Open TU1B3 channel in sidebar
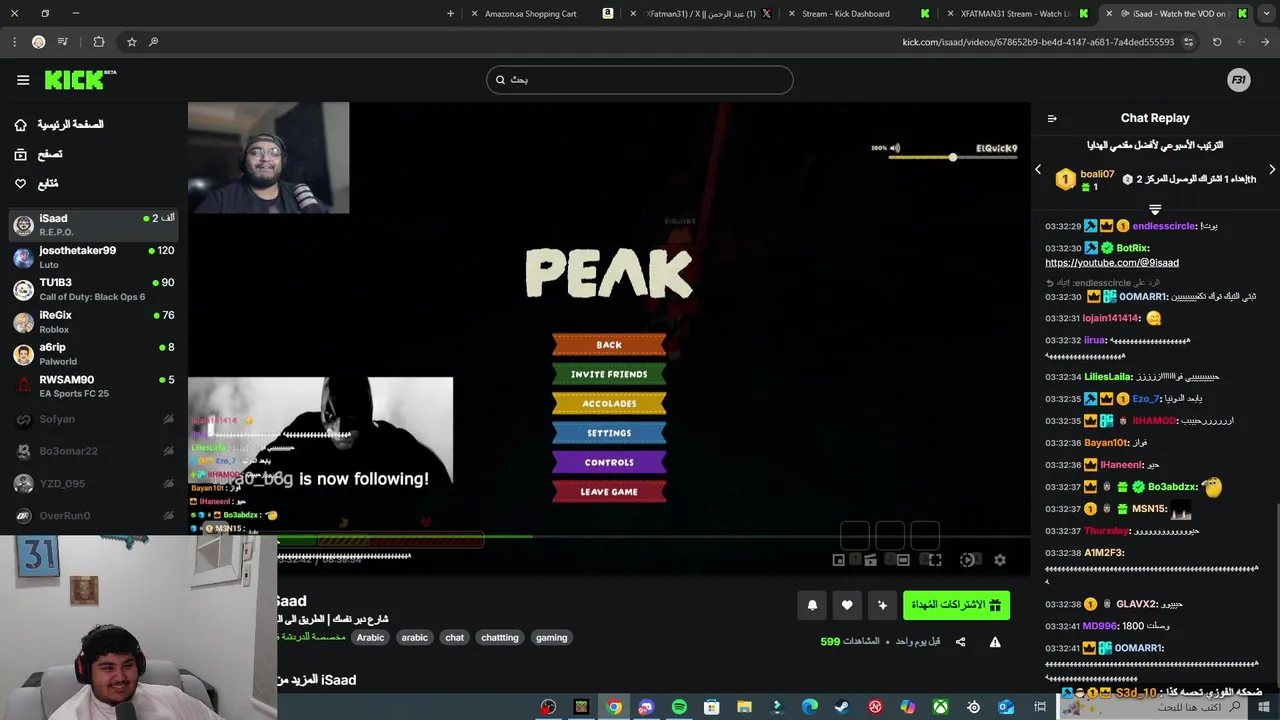Screen dimensions: 1280x720 pyautogui.click(x=94, y=289)
